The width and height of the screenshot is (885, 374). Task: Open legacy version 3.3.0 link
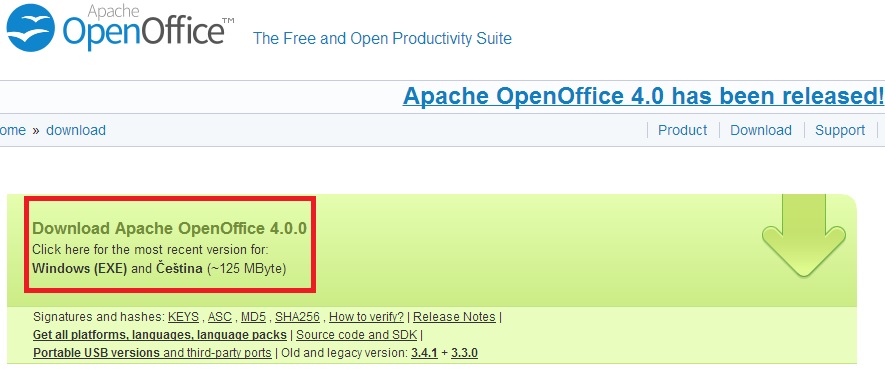[465, 353]
